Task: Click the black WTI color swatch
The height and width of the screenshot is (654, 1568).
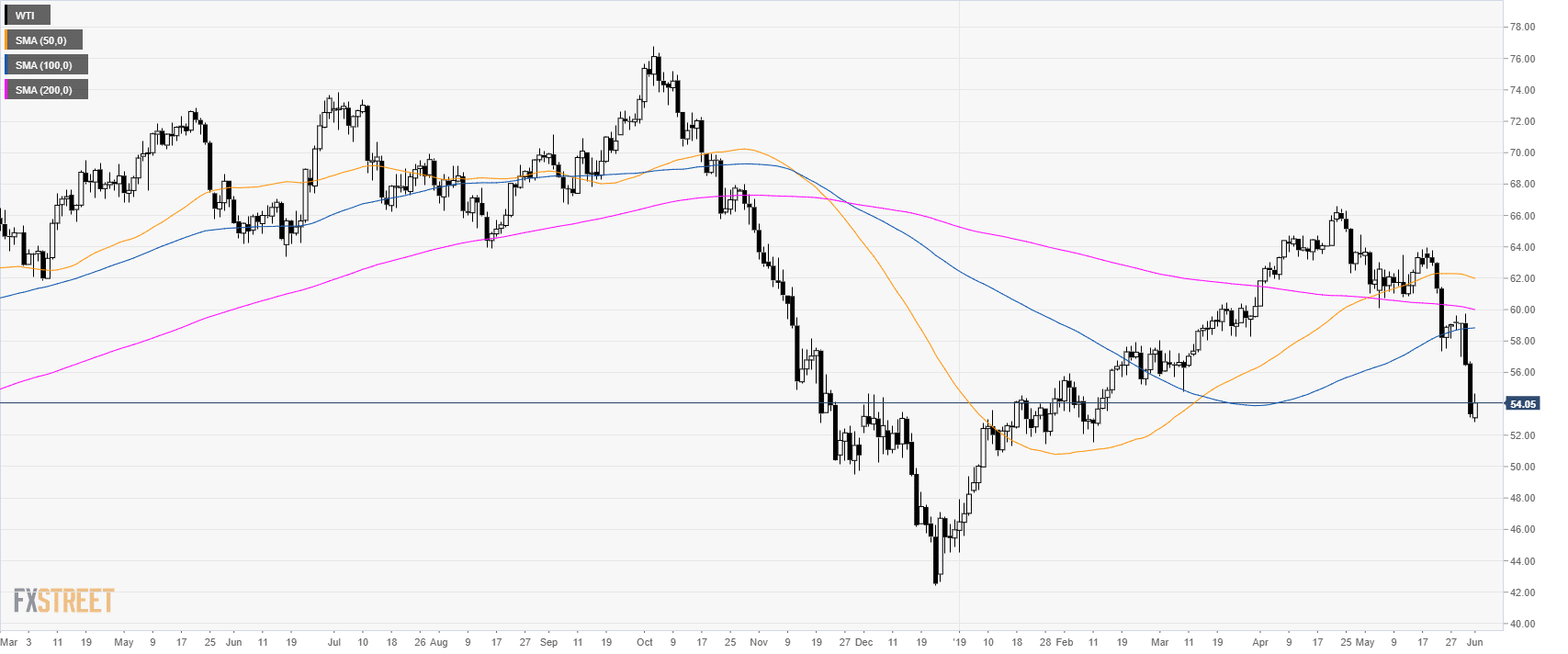Action: pyautogui.click(x=6, y=16)
